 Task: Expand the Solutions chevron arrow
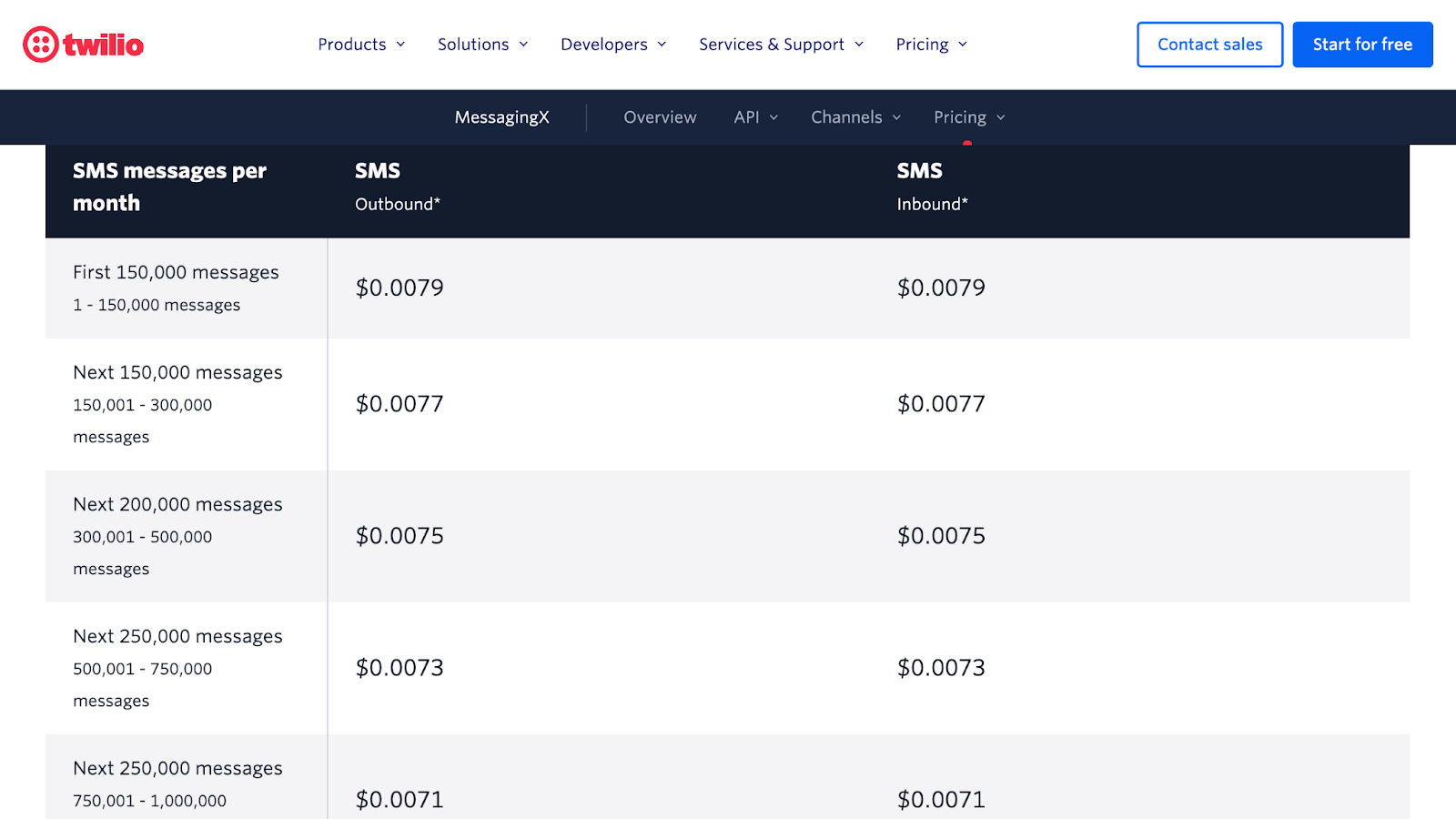click(523, 45)
